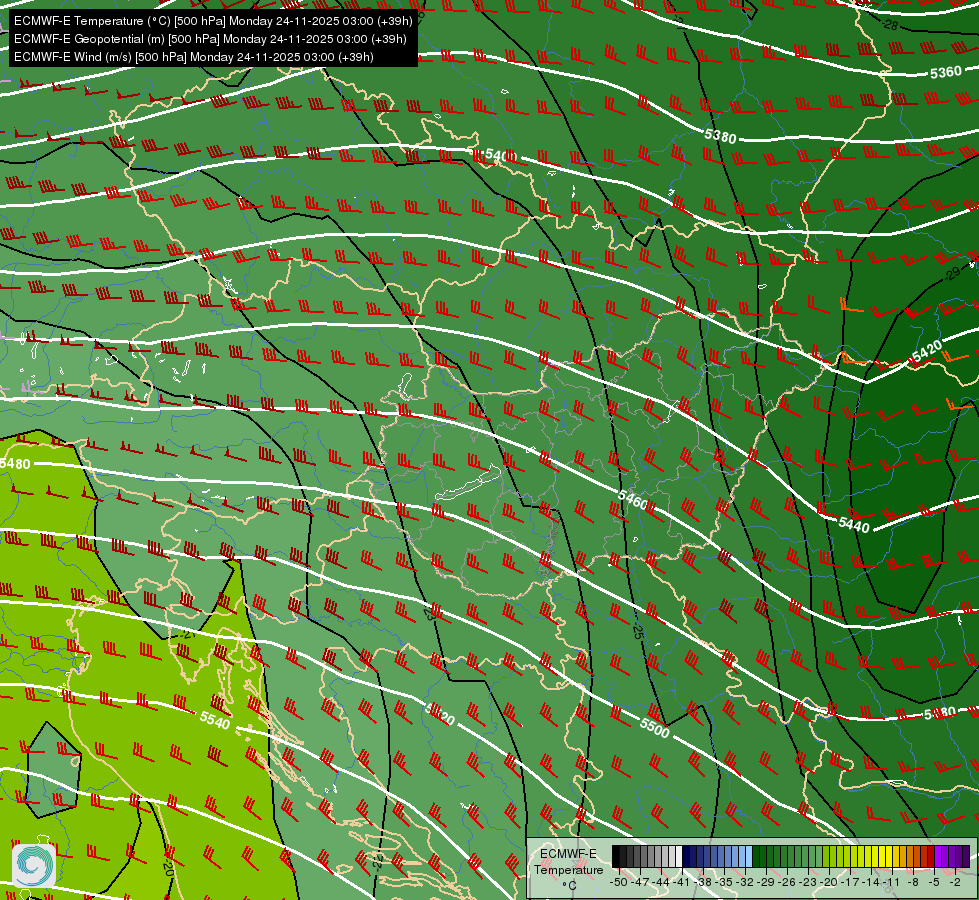Select the 'ECMWF-E Temperature (°C) [500 hPa]' header line

[x=213, y=21]
